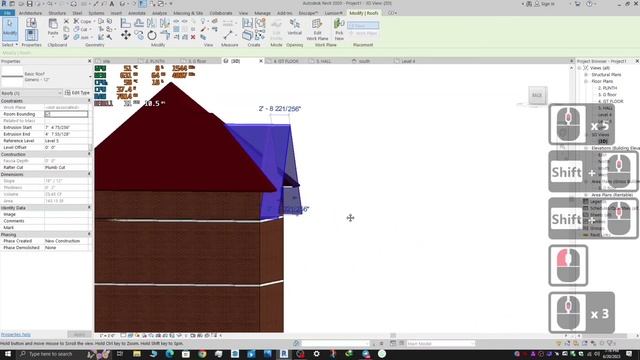Close the Properties palette

pyautogui.click(x=89, y=61)
